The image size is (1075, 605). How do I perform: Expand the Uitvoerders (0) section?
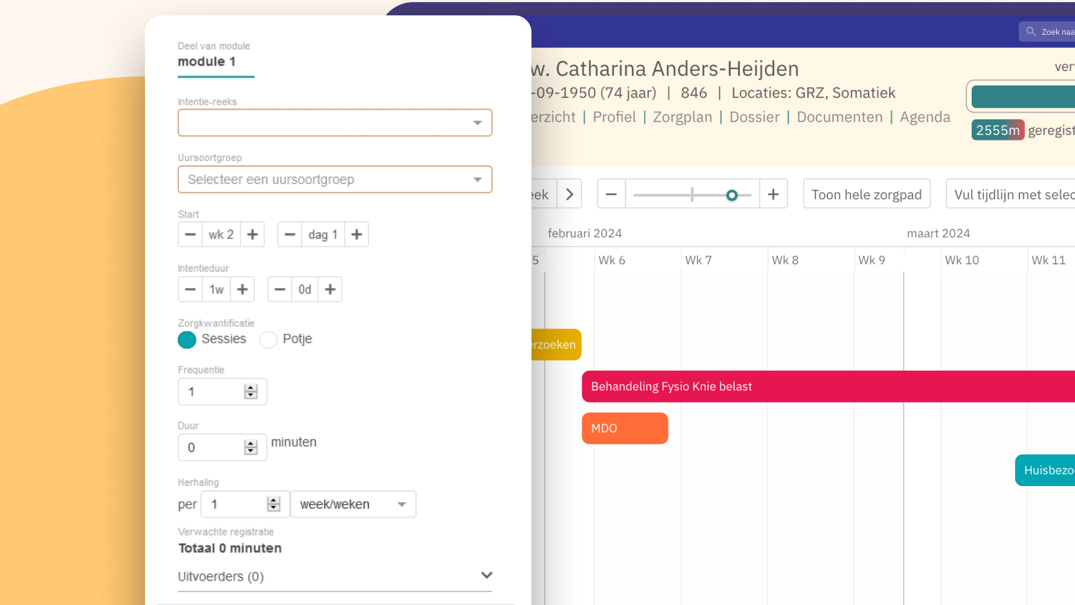pos(335,576)
